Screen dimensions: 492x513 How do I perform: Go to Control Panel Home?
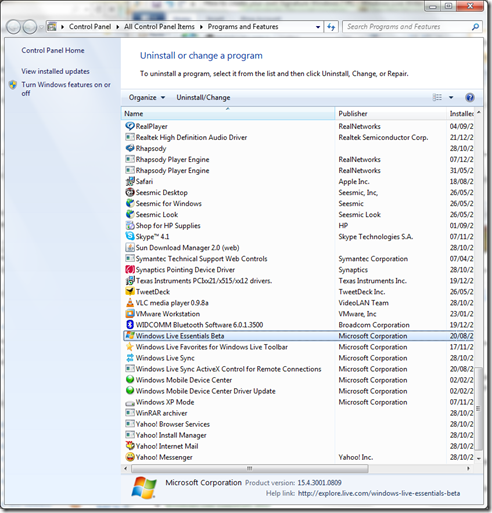pyautogui.click(x=53, y=50)
